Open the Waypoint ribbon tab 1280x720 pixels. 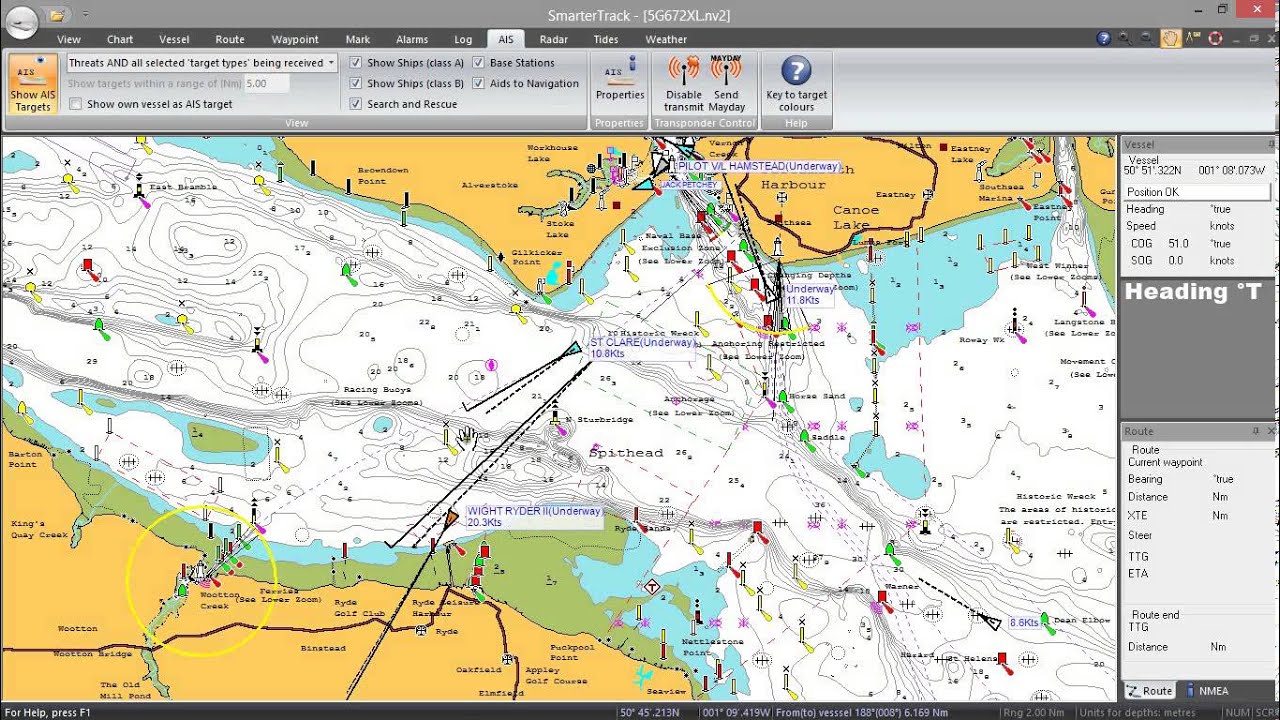(x=295, y=39)
